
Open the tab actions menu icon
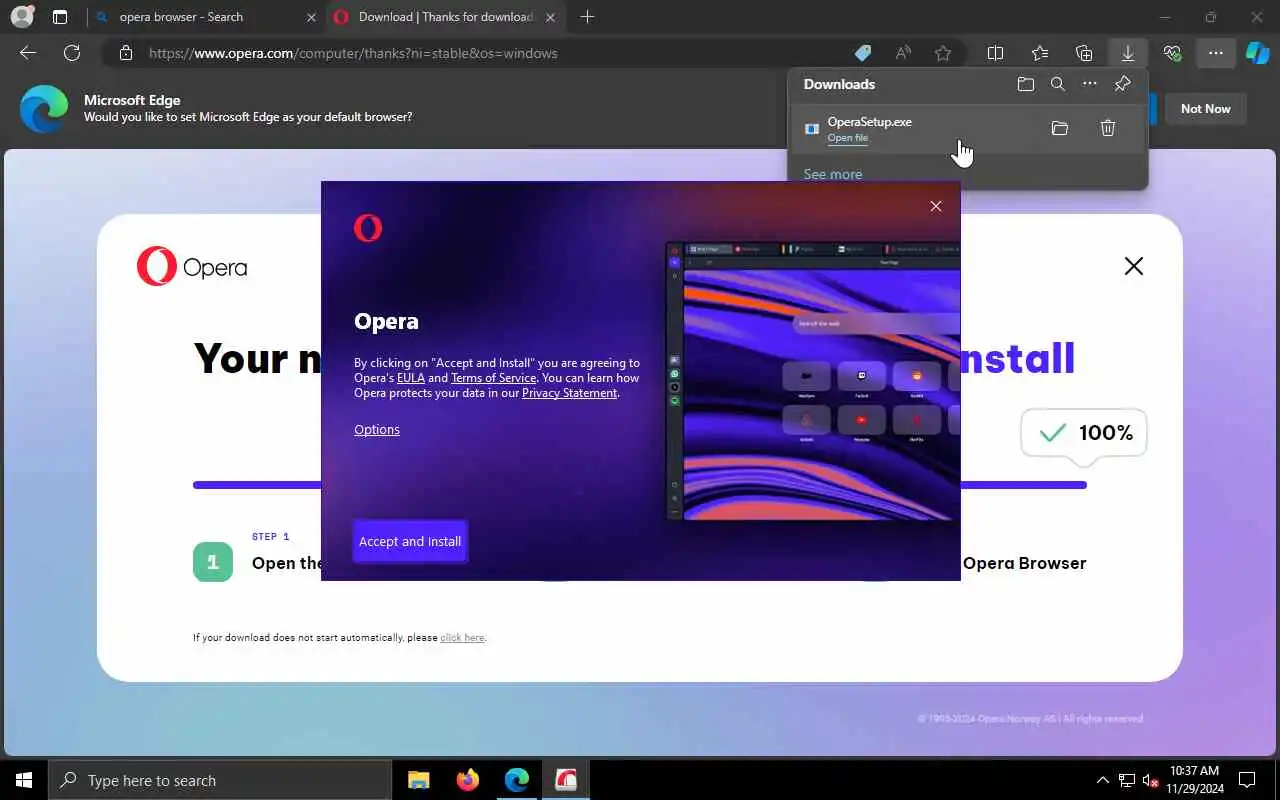[60, 17]
